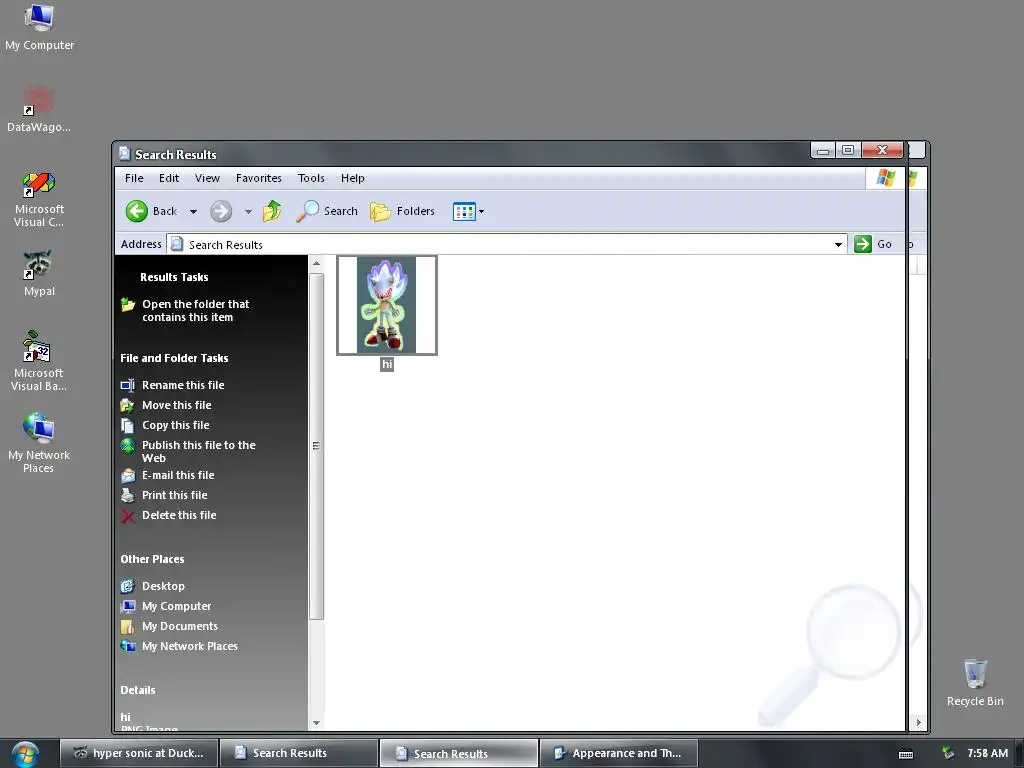Viewport: 1024px width, 768px height.
Task: Select My Computer desktop icon
Action: [39, 27]
